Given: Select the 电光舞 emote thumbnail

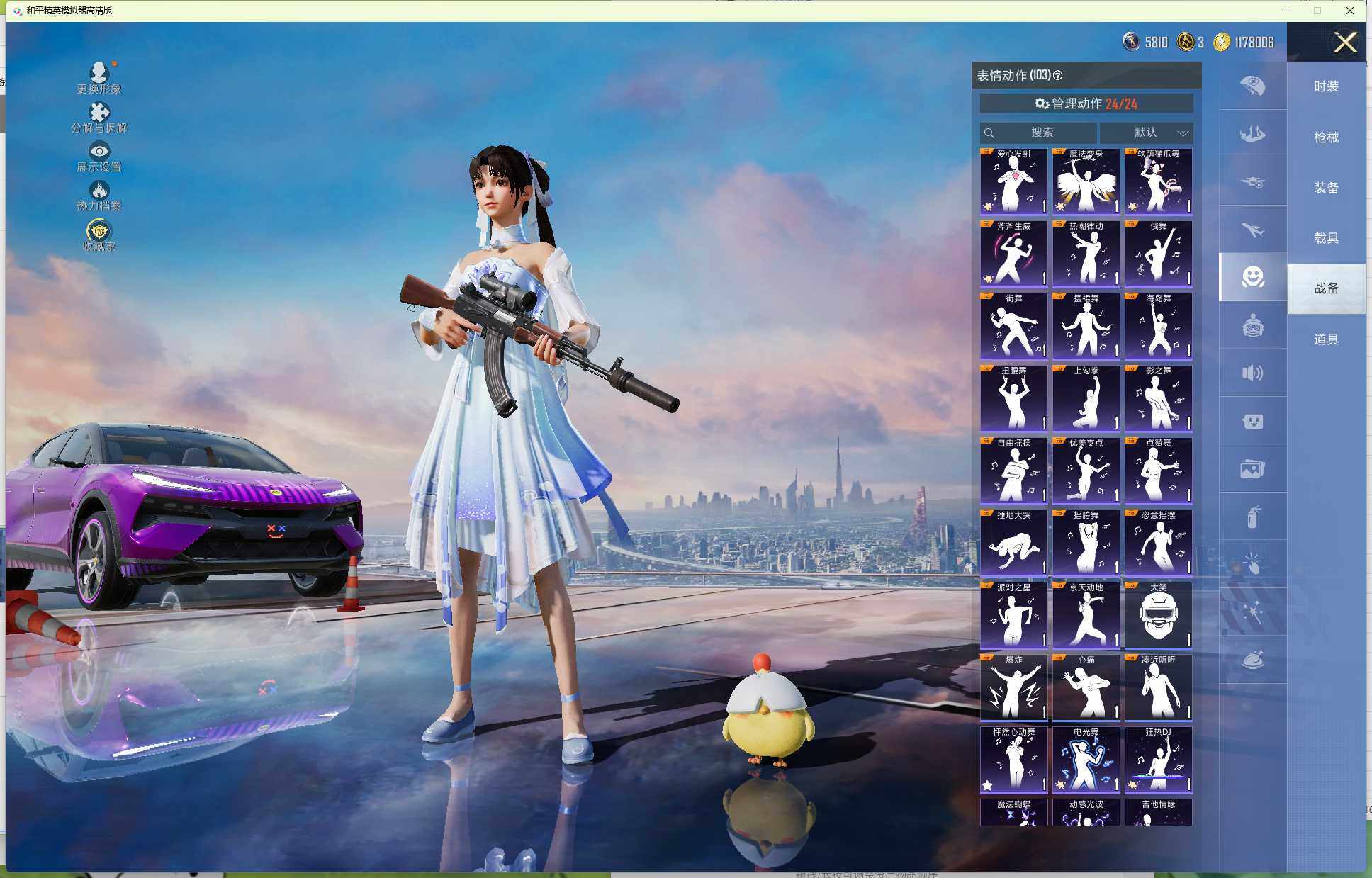Looking at the screenshot, I should (x=1086, y=760).
